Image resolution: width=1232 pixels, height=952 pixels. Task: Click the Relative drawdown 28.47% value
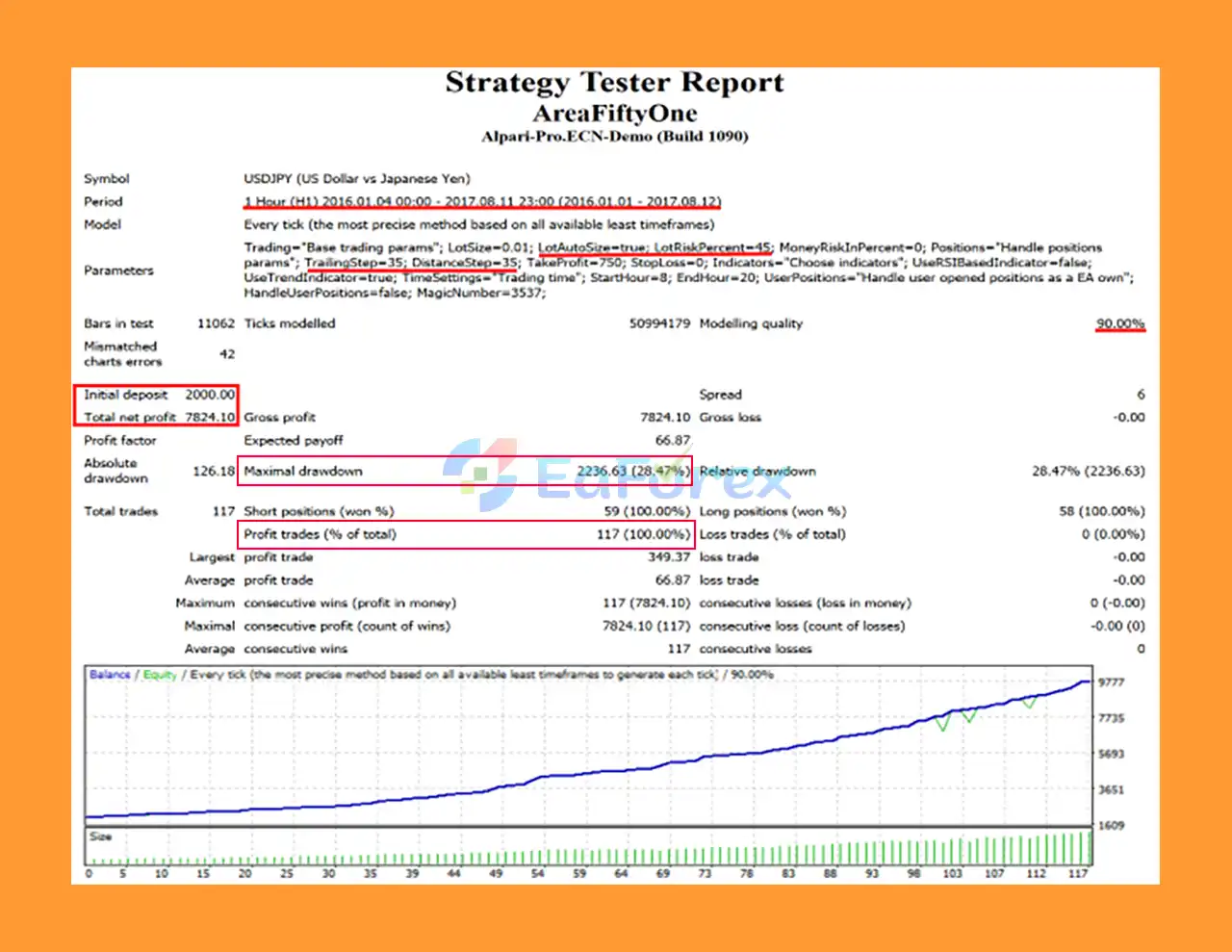(x=1088, y=472)
